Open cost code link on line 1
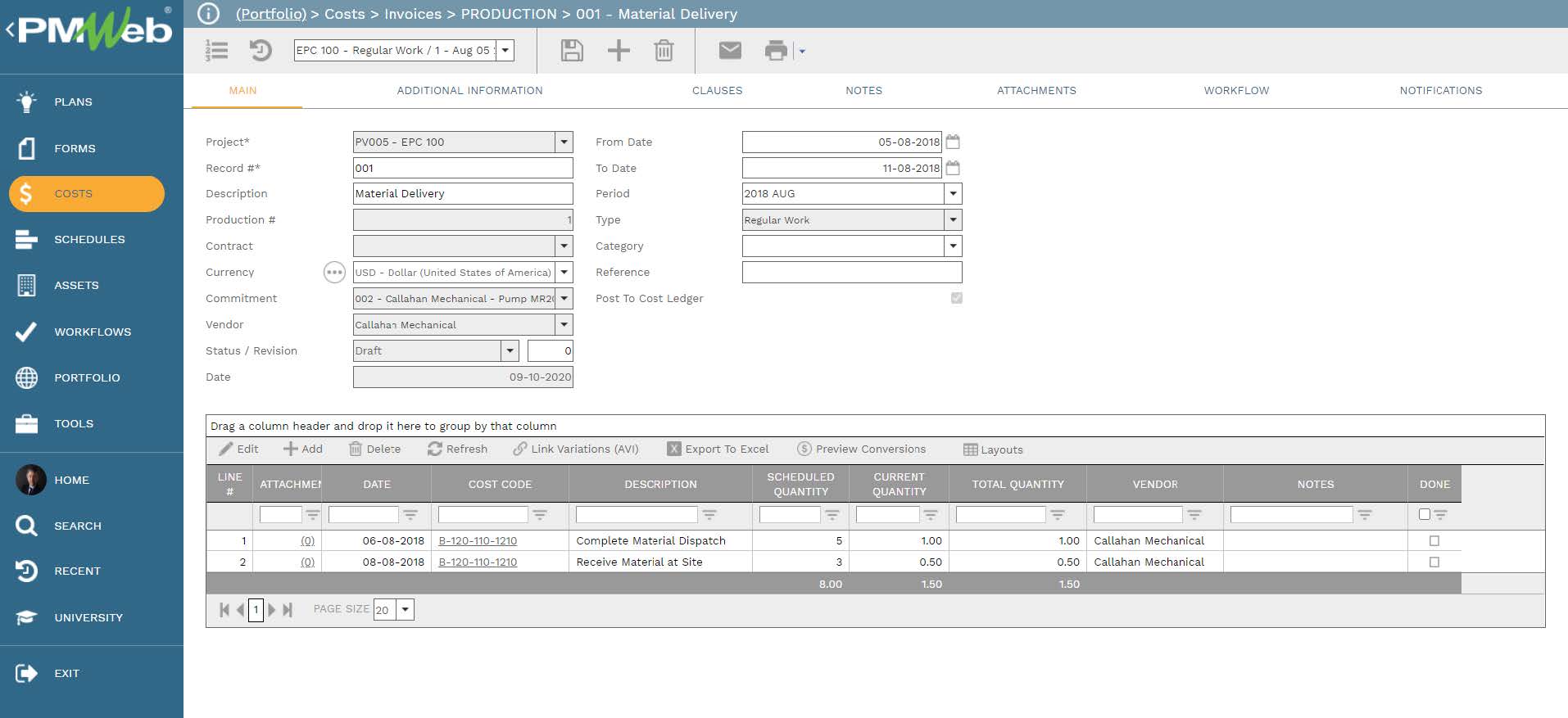Image resolution: width=1568 pixels, height=718 pixels. pyautogui.click(x=478, y=540)
